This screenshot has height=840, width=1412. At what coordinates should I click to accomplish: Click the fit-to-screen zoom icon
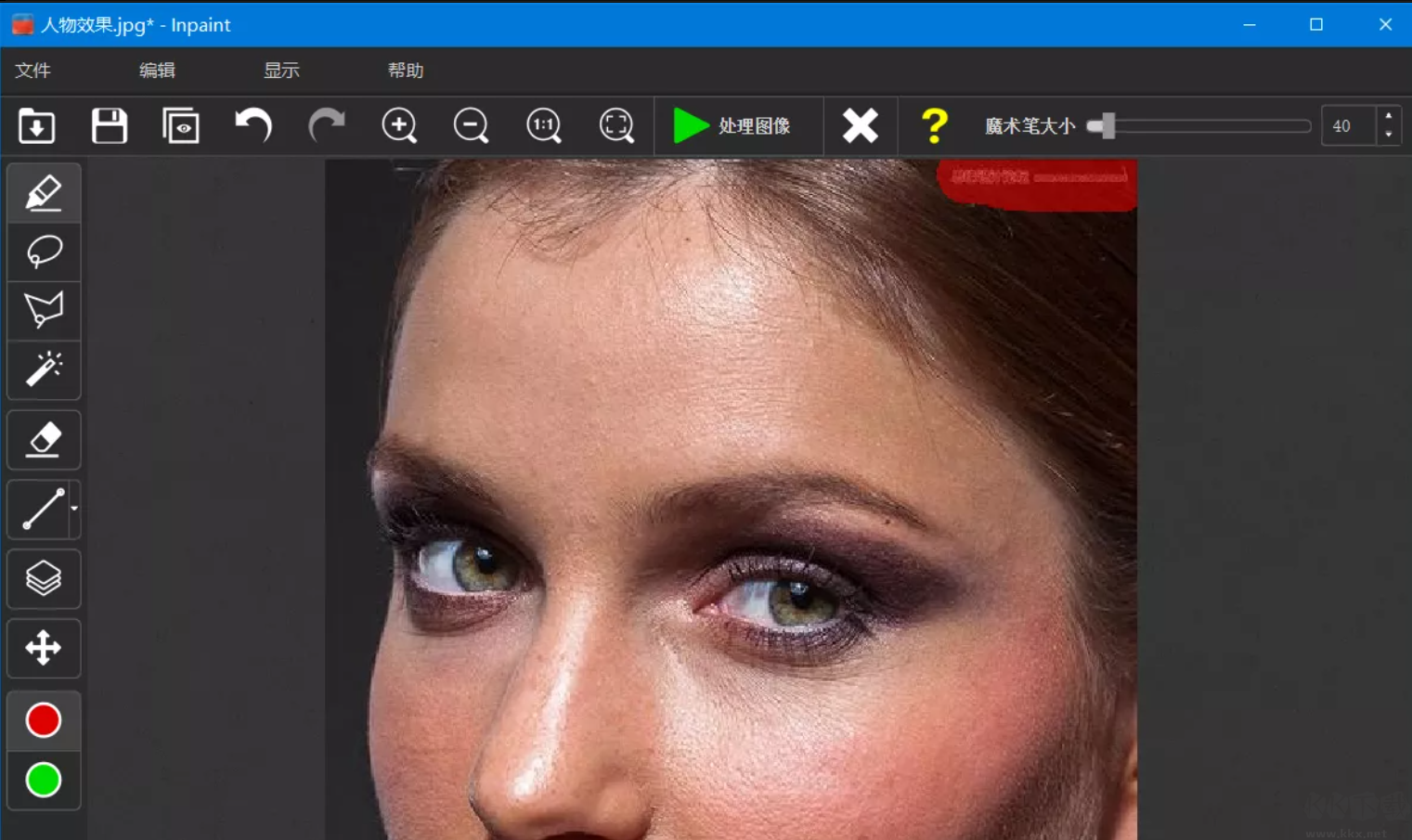pos(615,126)
